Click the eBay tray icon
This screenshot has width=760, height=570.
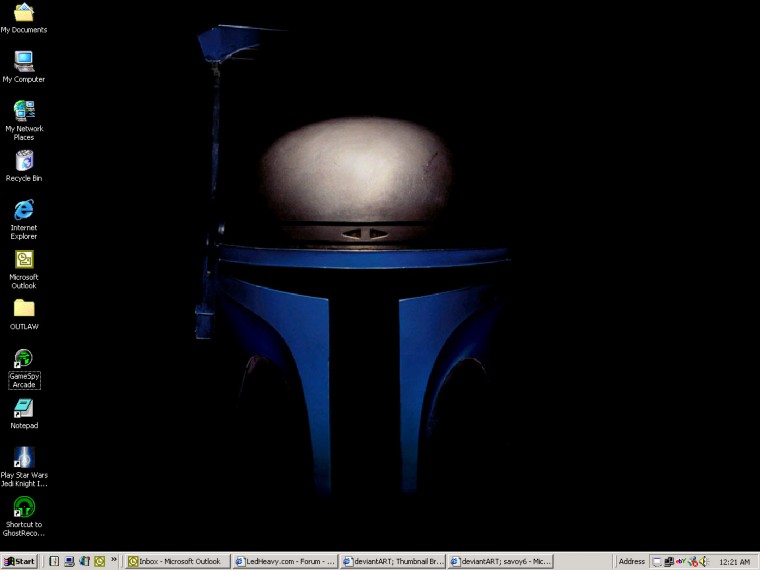(x=681, y=561)
